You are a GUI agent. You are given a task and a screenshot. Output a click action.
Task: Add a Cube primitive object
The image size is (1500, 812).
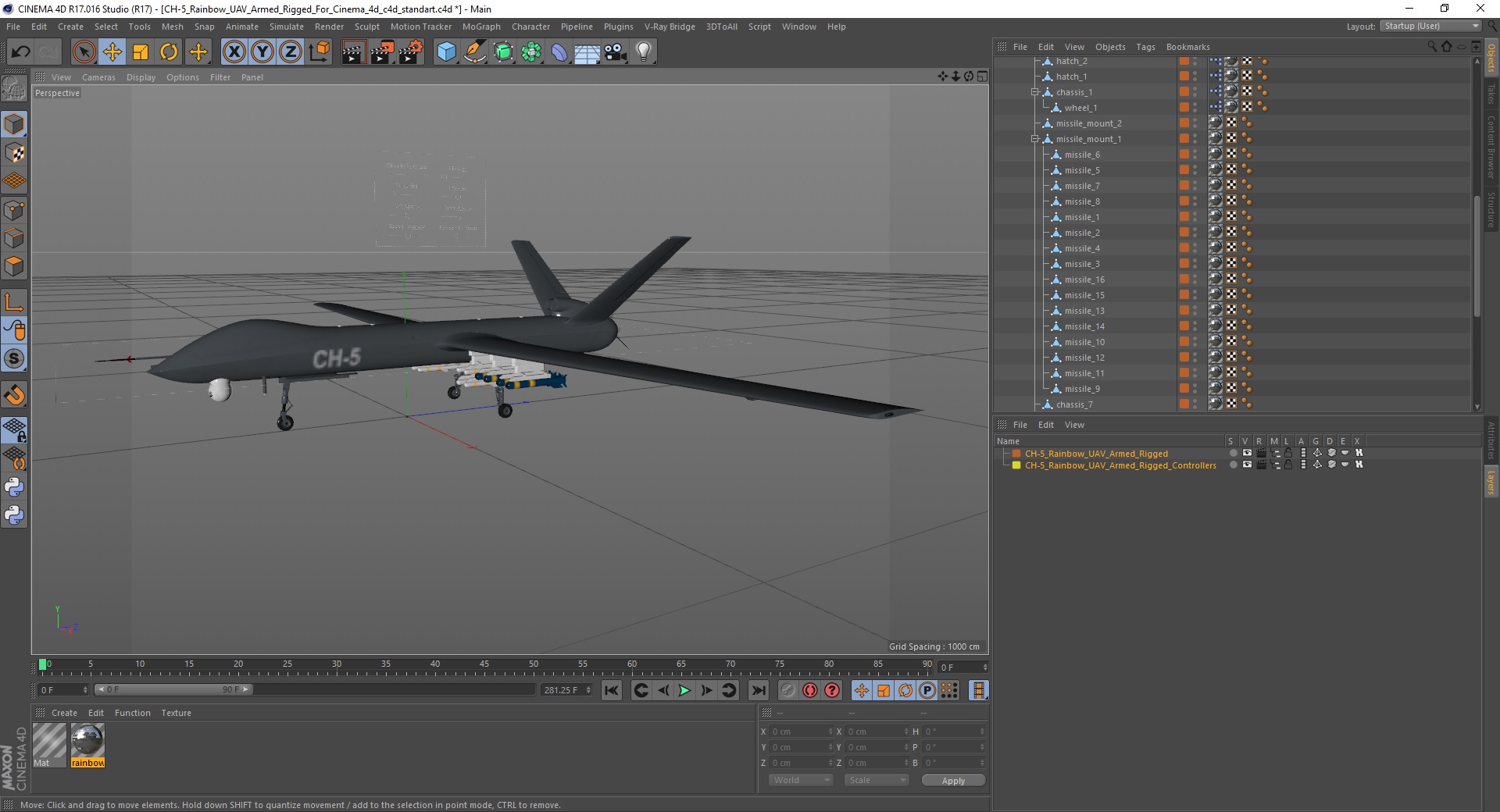446,52
